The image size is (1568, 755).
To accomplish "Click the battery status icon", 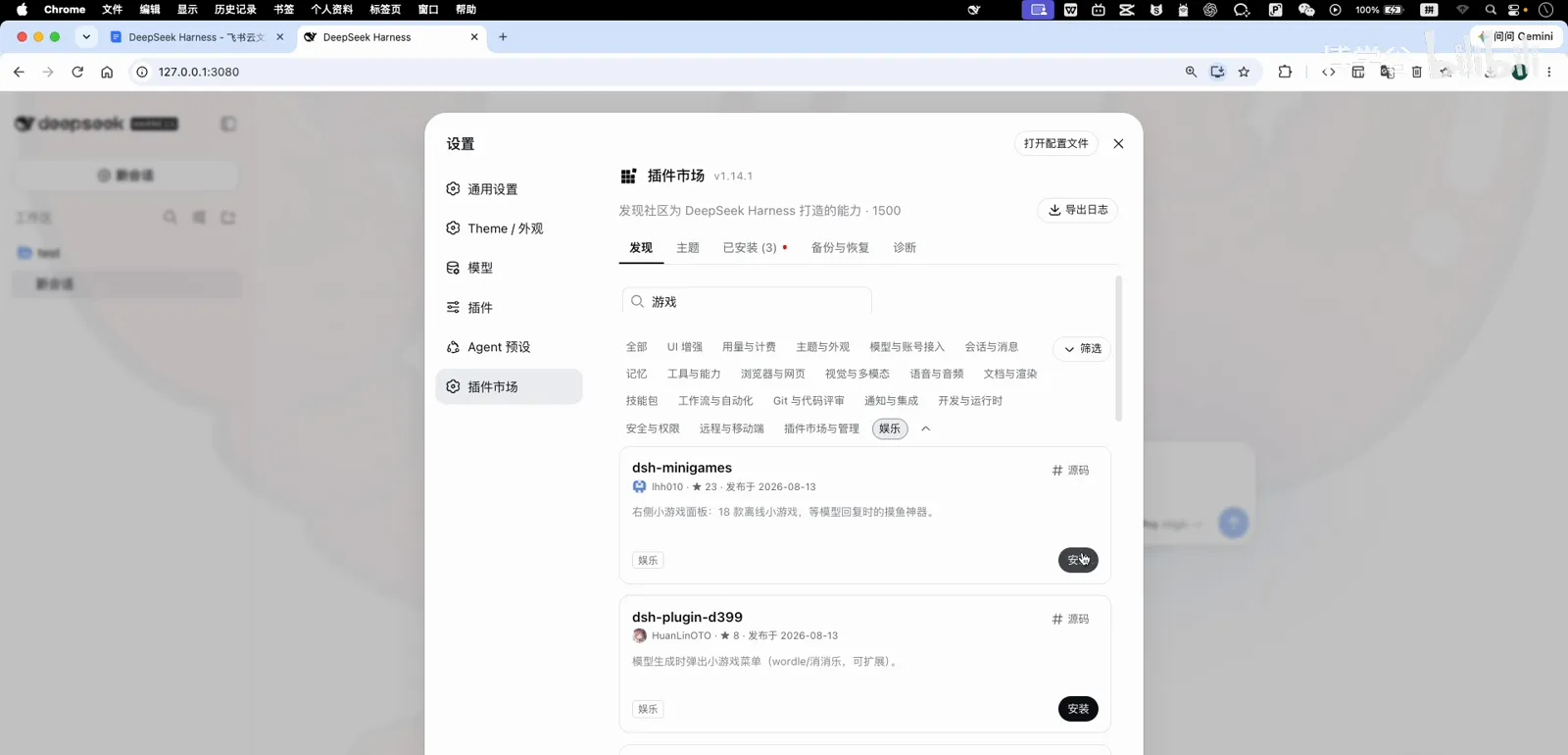I will (1394, 10).
